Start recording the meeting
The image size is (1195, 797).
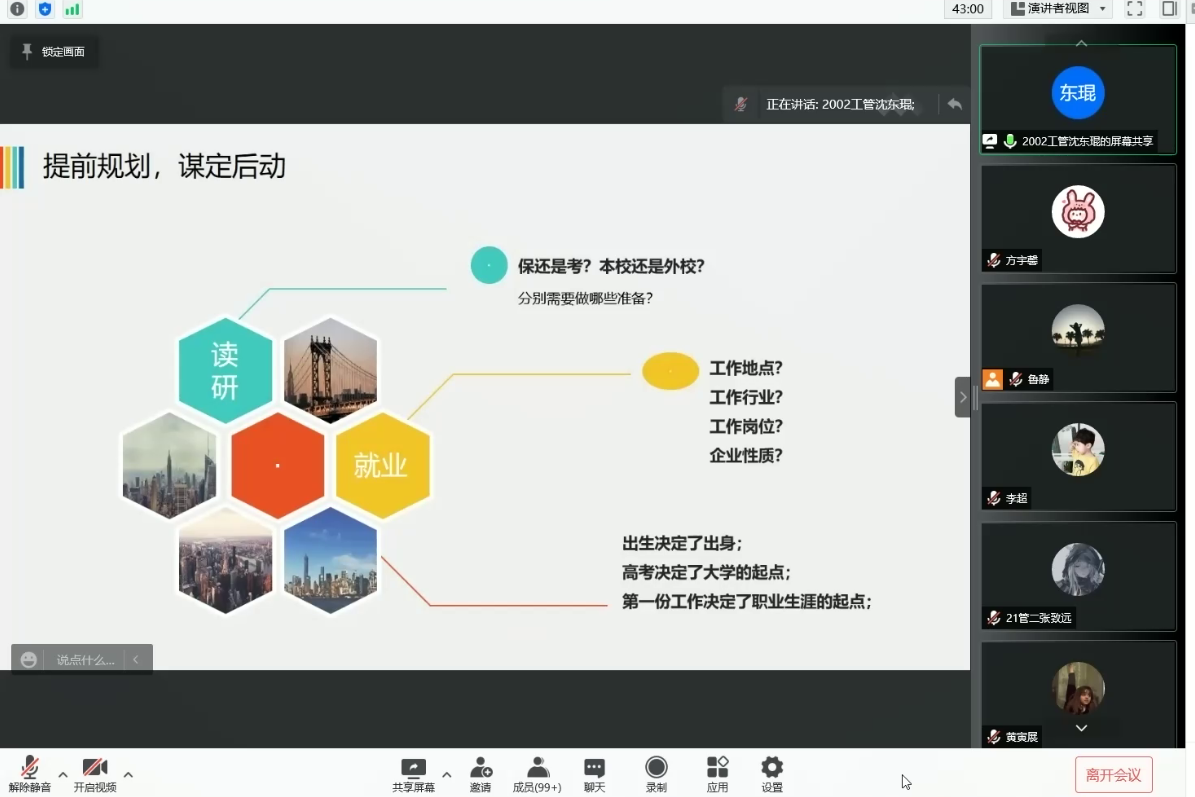pyautogui.click(x=656, y=768)
